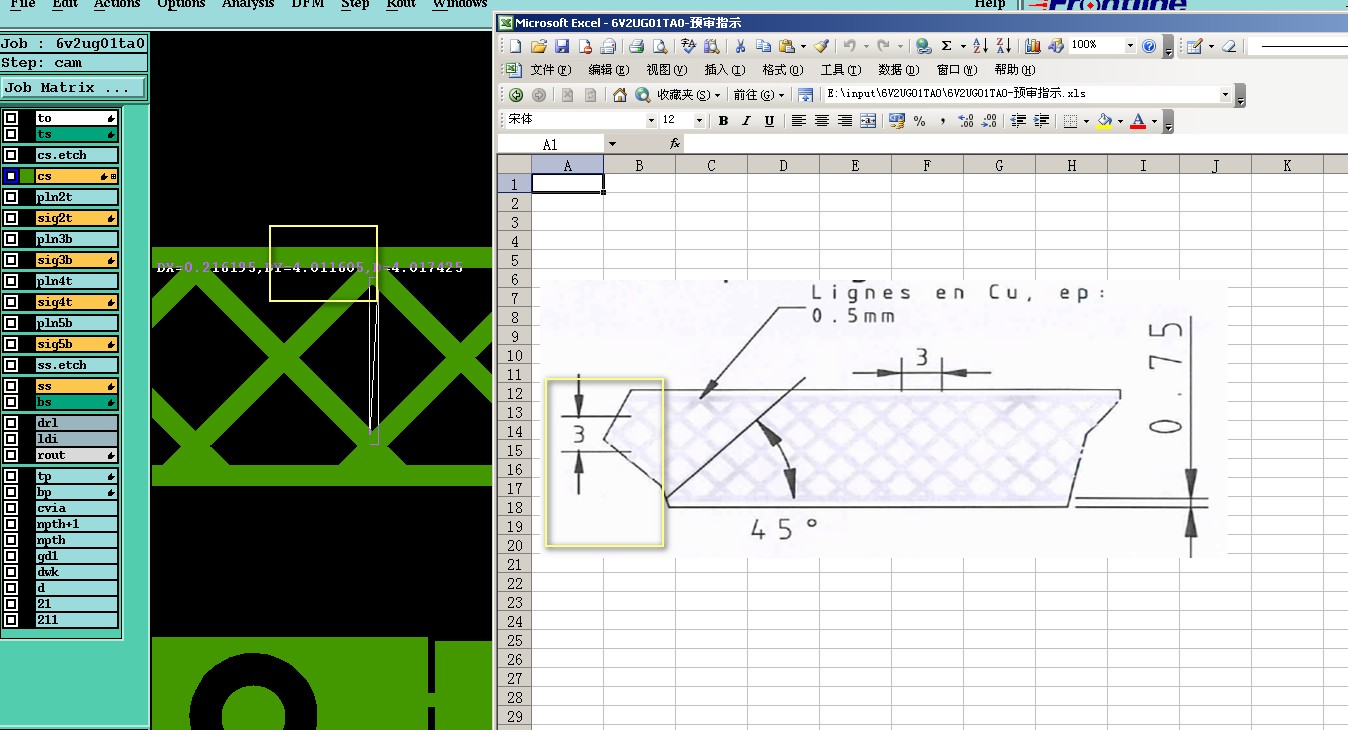The height and width of the screenshot is (730, 1348).
Task: Expand the font color dropdown arrow
Action: point(1154,121)
